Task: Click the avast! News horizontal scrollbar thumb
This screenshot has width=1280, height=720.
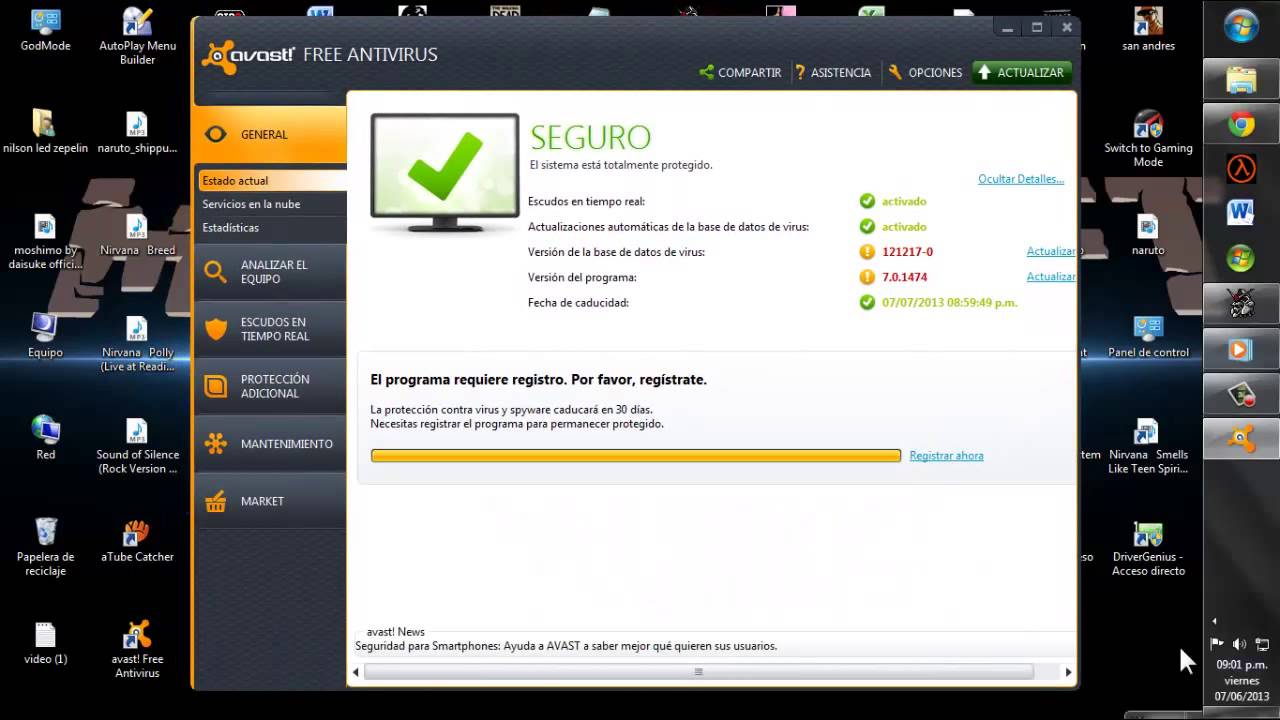Action: 698,672
